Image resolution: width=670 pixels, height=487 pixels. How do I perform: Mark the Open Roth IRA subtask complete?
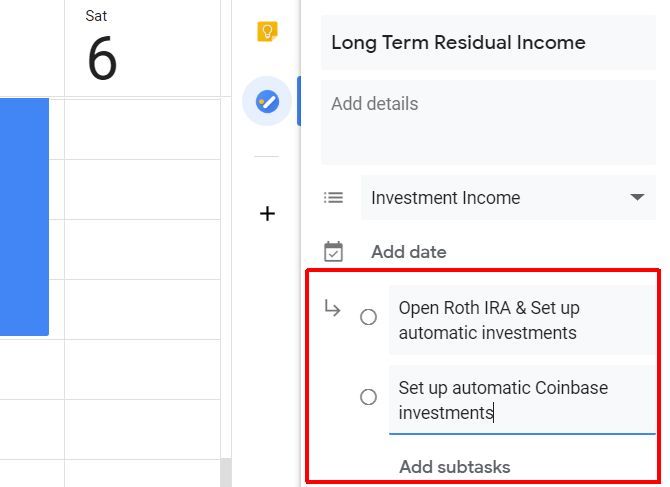(368, 317)
